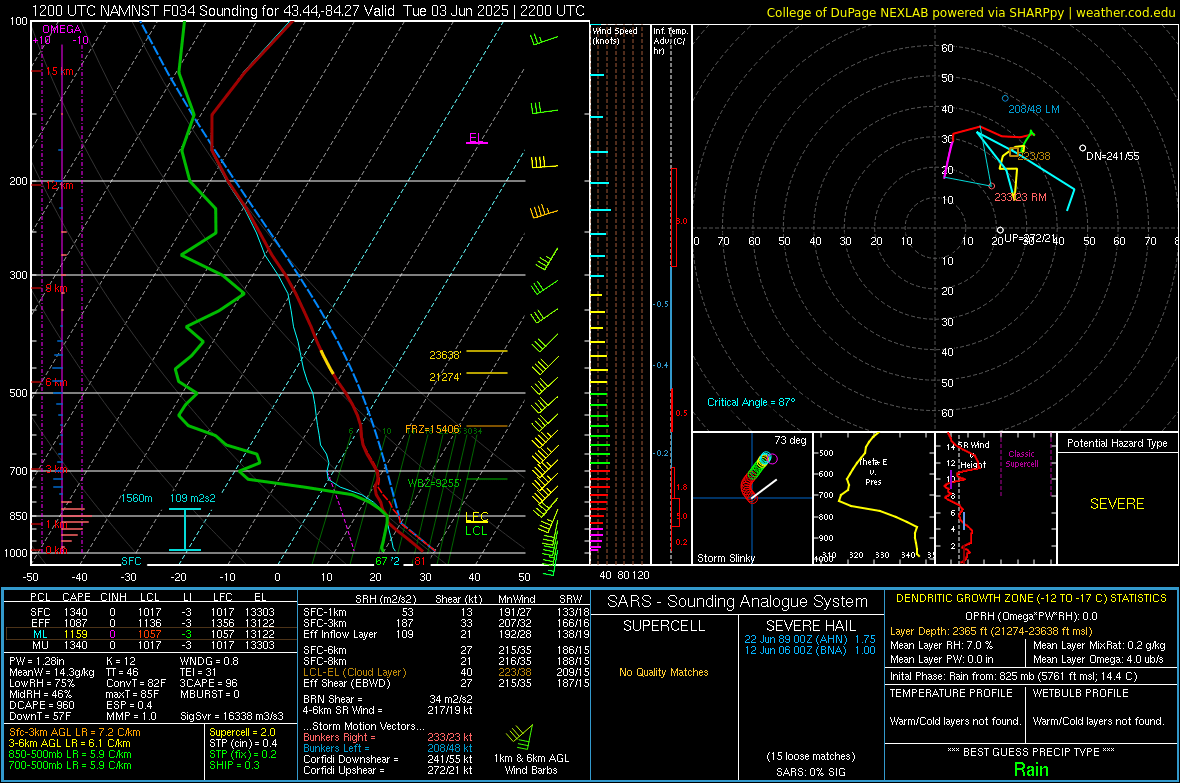This screenshot has height=783, width=1180.
Task: Open the weather.cod.edu credit text
Action: (x=971, y=12)
